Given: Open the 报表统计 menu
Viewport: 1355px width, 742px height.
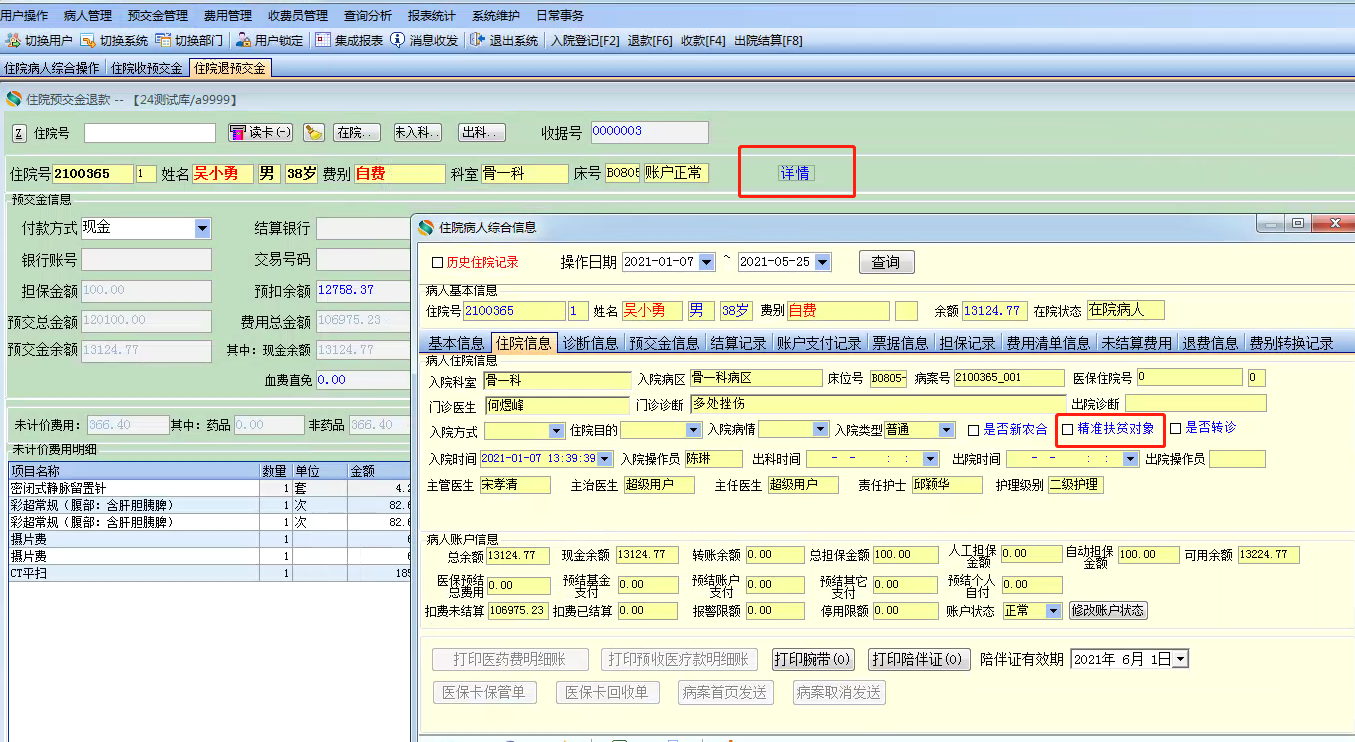Looking at the screenshot, I should point(432,16).
